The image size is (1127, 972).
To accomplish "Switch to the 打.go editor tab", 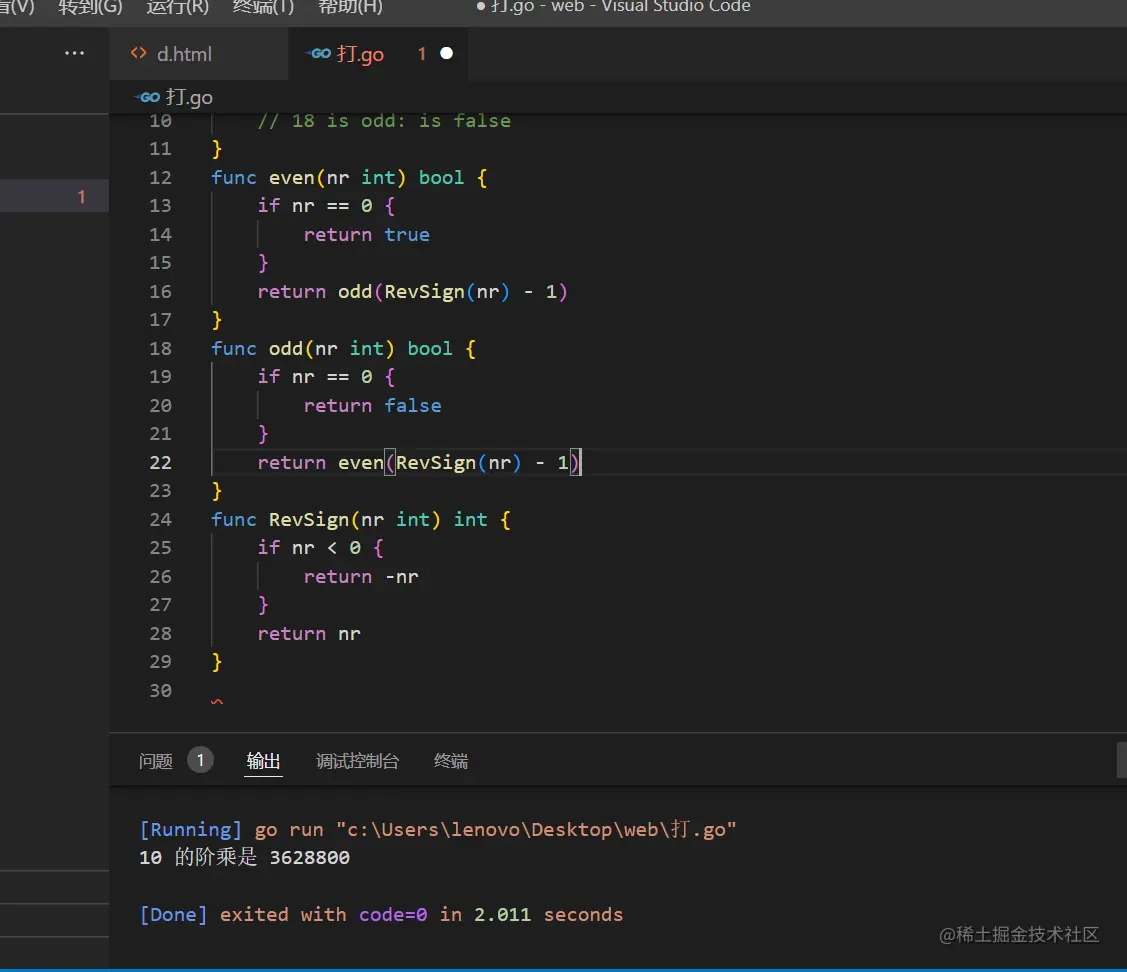I will pyautogui.click(x=378, y=54).
